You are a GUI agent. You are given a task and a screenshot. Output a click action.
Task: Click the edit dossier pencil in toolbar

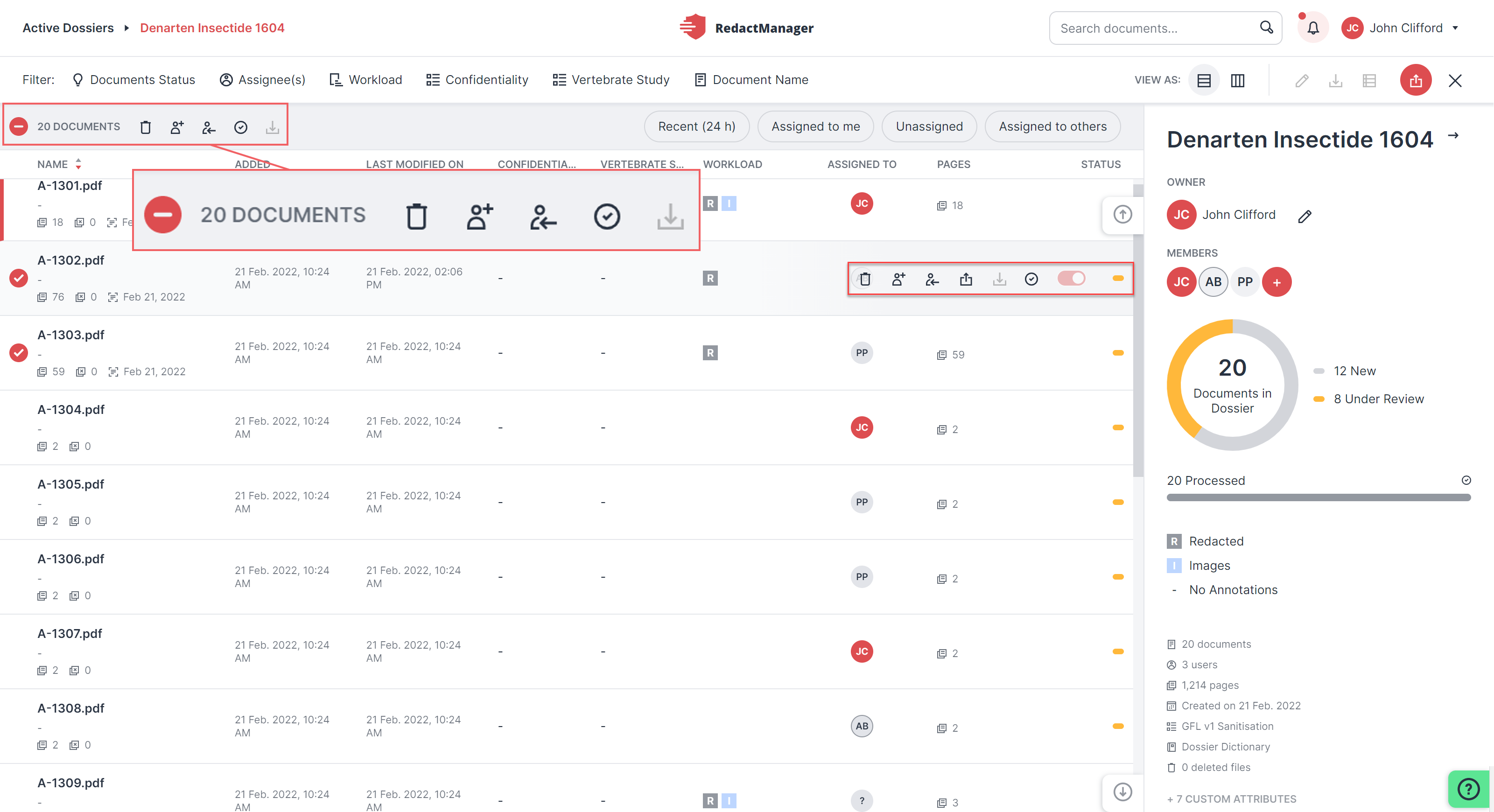coord(1301,80)
